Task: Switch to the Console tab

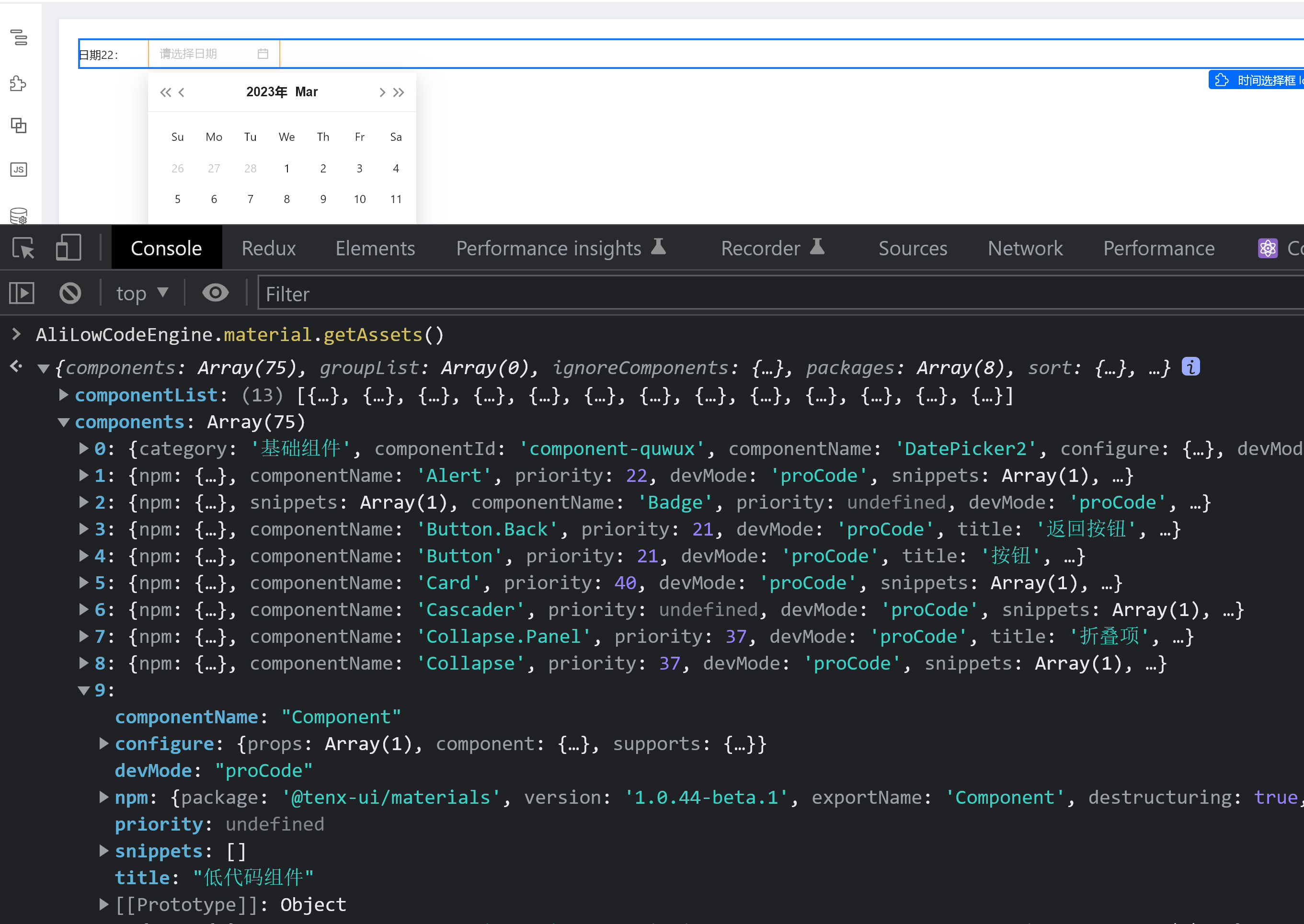Action: 166,248
